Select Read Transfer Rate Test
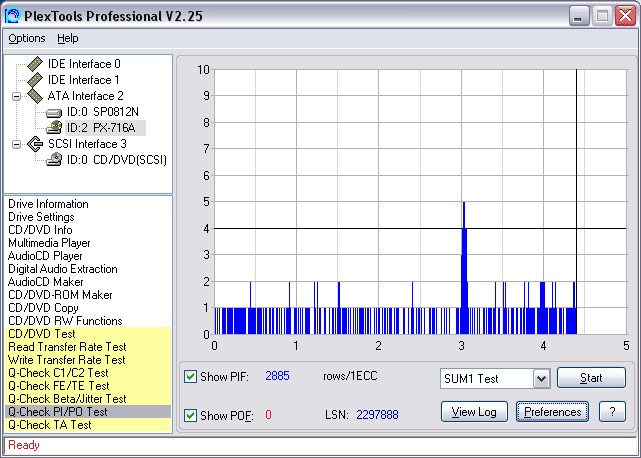641x458 pixels. click(x=88, y=347)
